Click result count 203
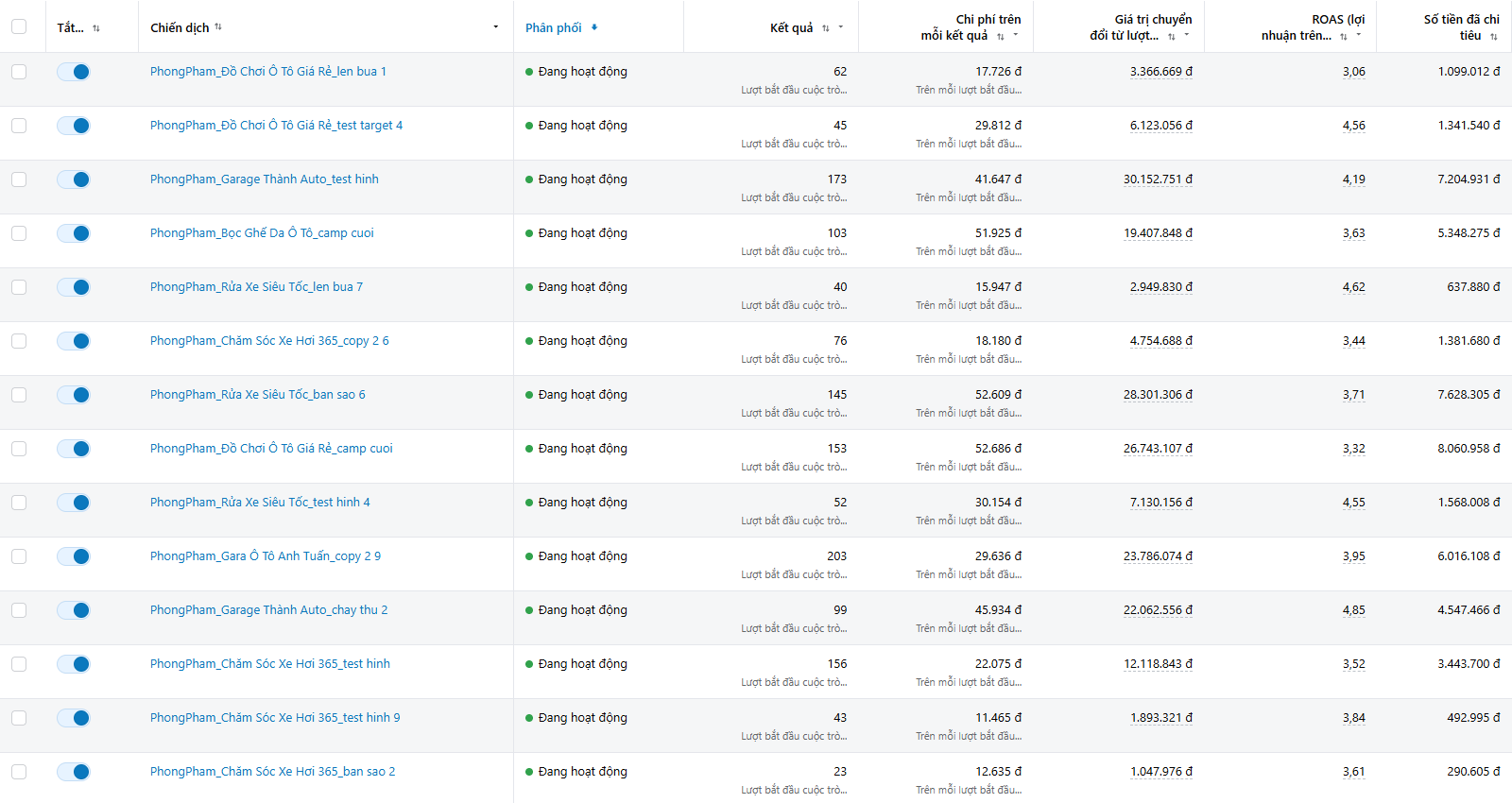Screen dimensions: 1512x803 point(837,556)
